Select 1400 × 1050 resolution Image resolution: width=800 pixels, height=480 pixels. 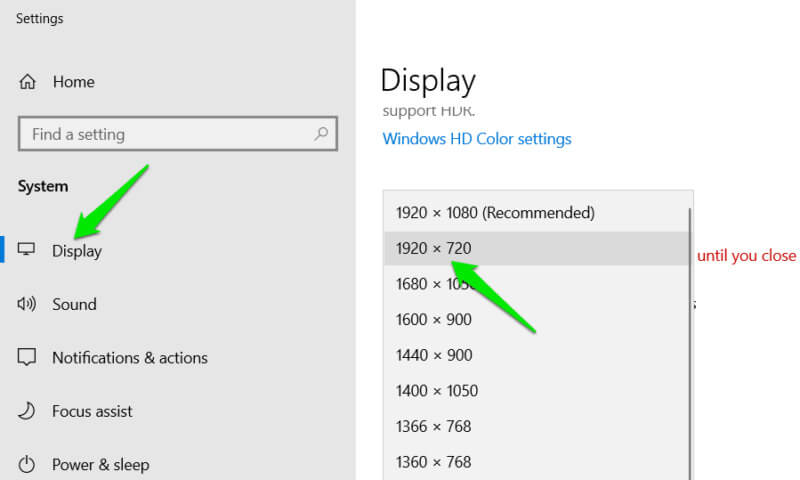tap(536, 391)
